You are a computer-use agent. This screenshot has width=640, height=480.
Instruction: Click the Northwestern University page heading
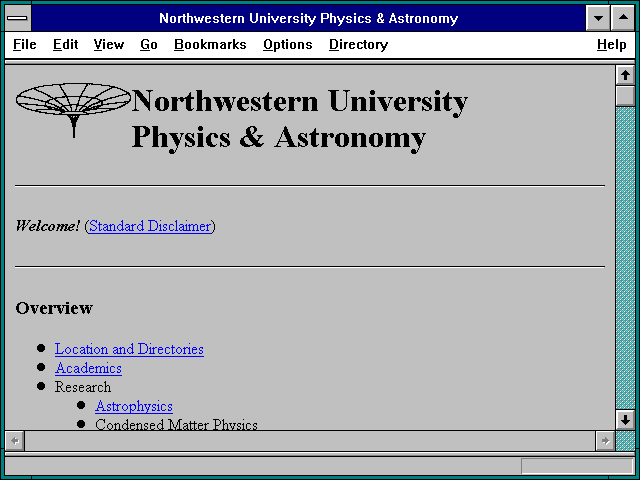(300, 119)
